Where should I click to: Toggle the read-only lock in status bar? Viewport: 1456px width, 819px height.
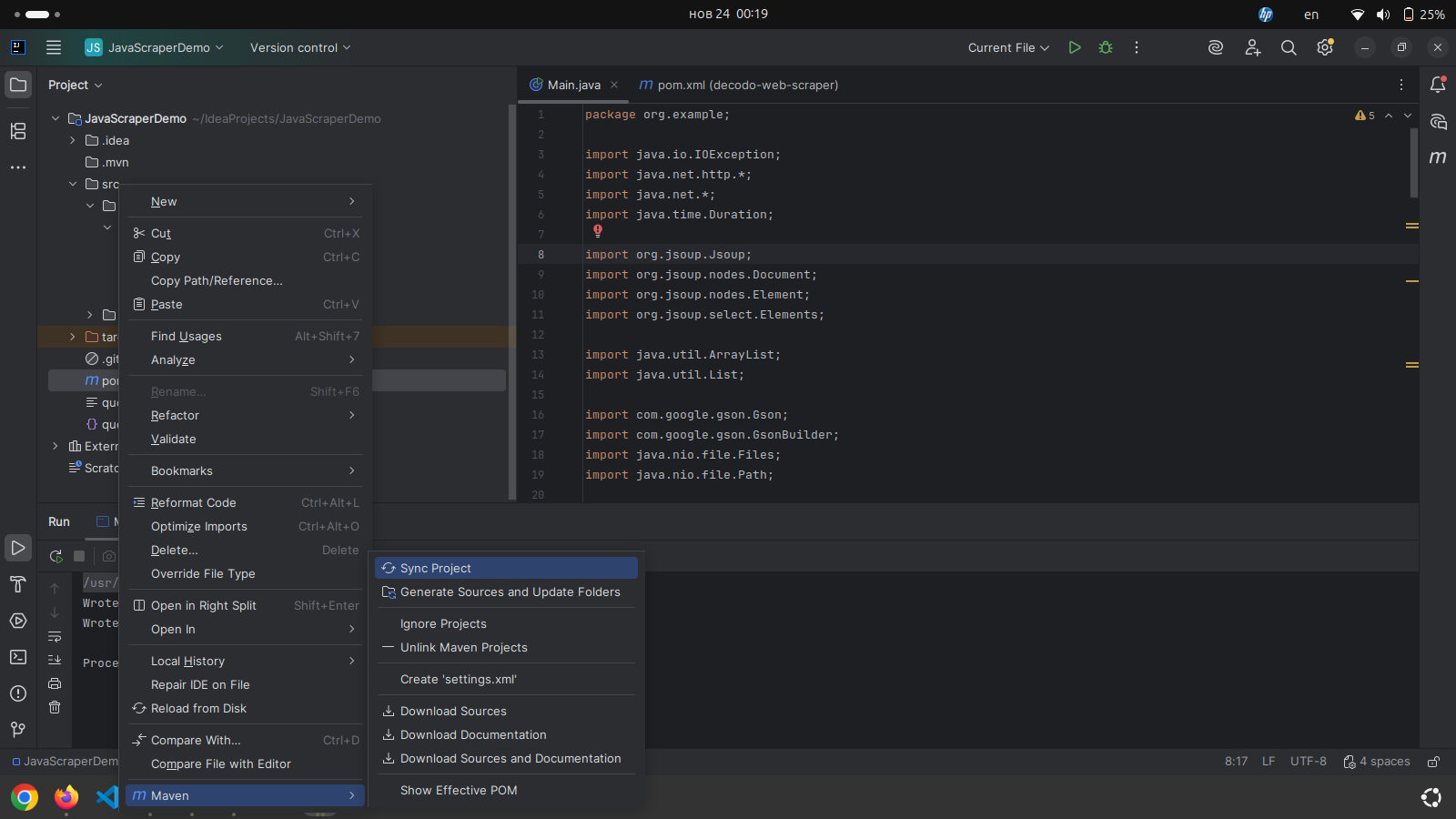(x=1433, y=762)
